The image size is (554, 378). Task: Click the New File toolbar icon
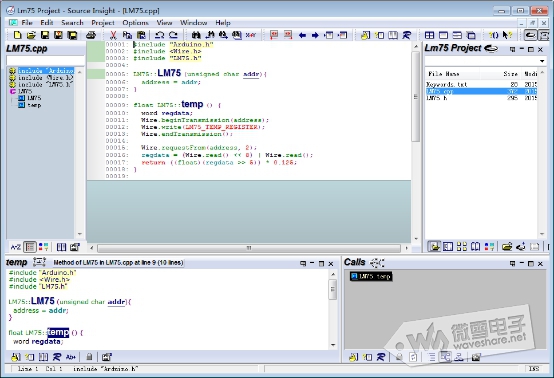point(17,35)
